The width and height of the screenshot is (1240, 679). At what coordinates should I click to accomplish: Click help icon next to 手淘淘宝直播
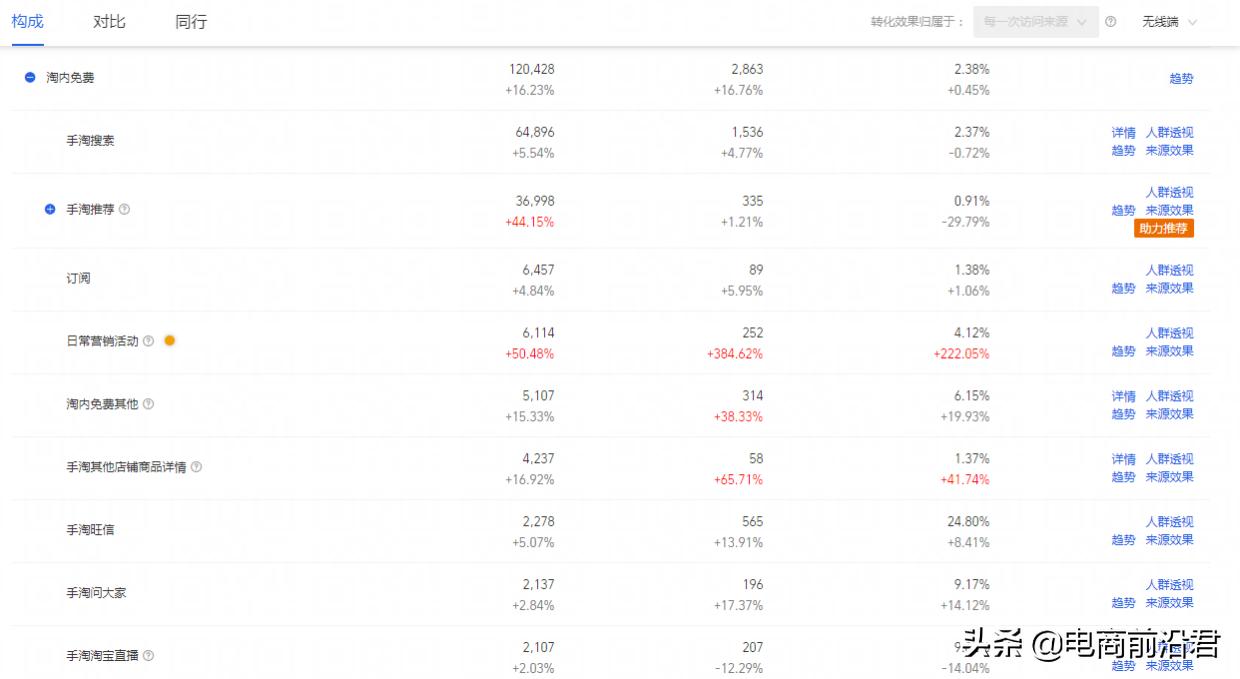click(x=149, y=656)
